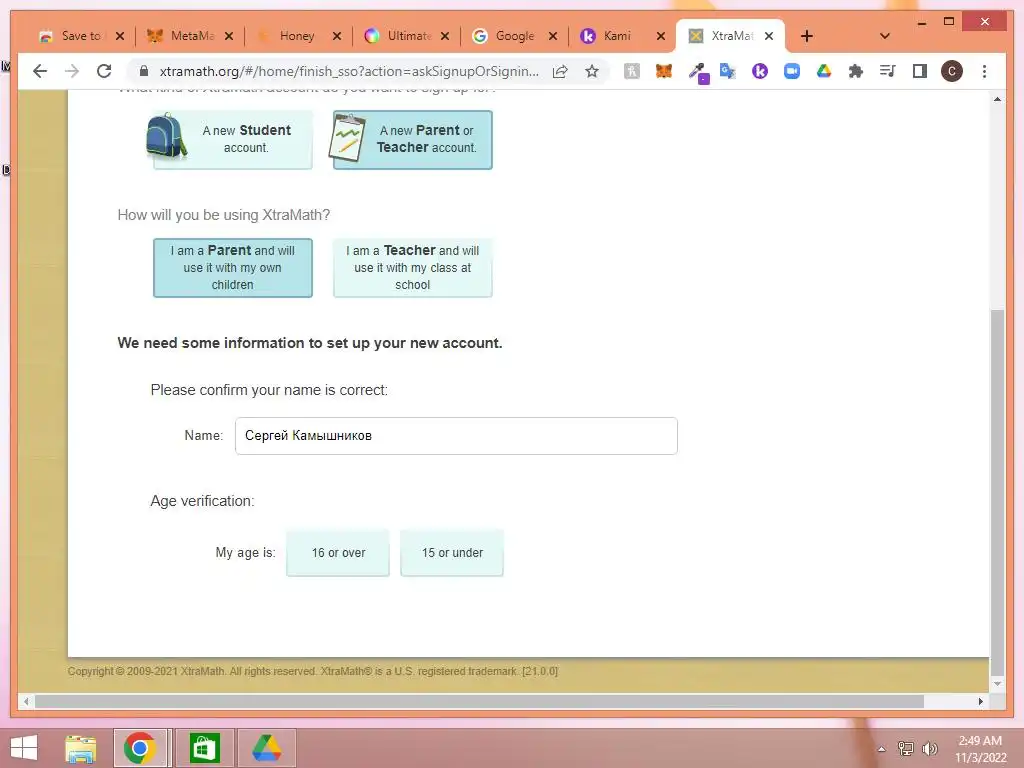Screen dimensions: 1024x768
Task: Select age 15 or under
Action: pyautogui.click(x=452, y=552)
